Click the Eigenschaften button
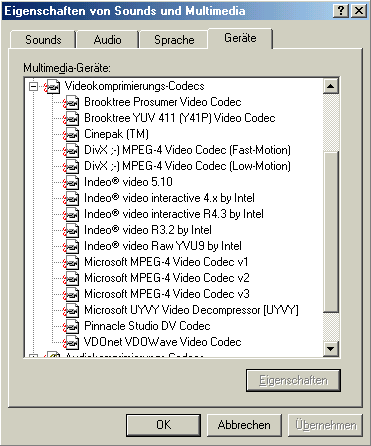This screenshot has width=371, height=446. click(293, 380)
